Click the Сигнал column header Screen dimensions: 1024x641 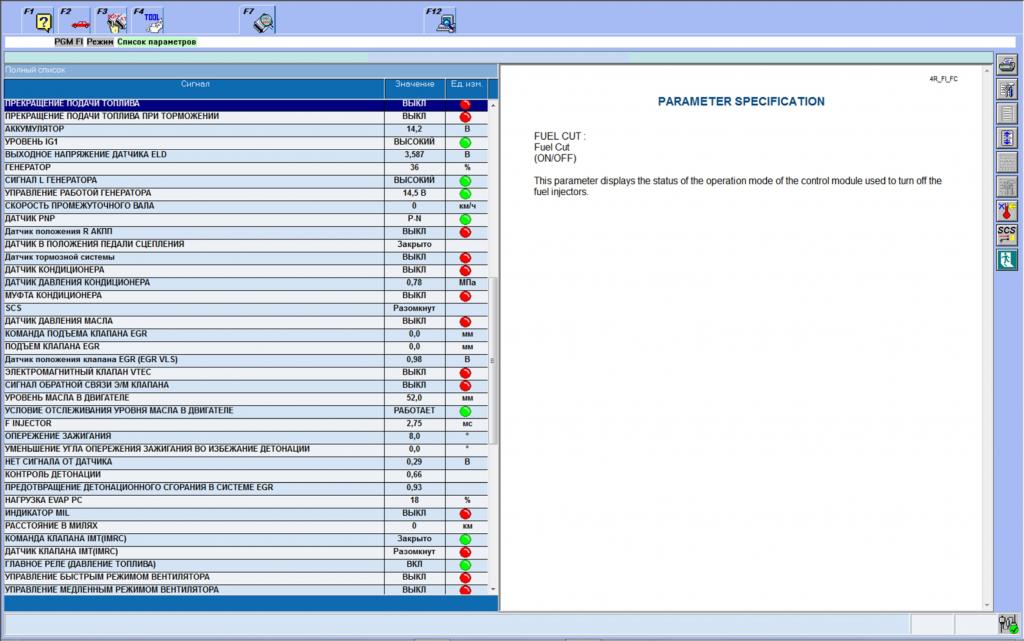click(195, 85)
